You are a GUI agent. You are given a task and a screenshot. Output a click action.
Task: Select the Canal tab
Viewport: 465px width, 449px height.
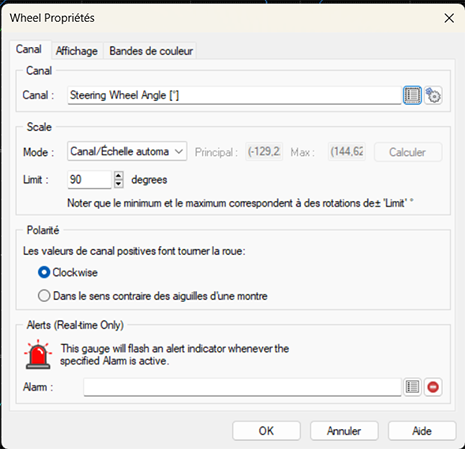29,49
